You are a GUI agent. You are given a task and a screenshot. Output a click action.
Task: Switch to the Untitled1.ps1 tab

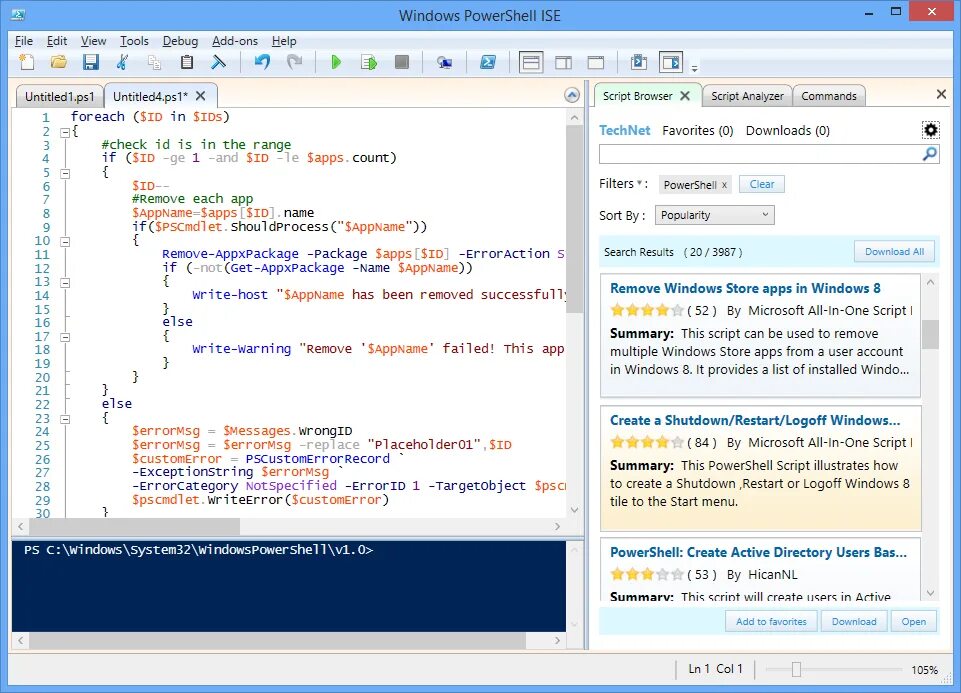59,96
